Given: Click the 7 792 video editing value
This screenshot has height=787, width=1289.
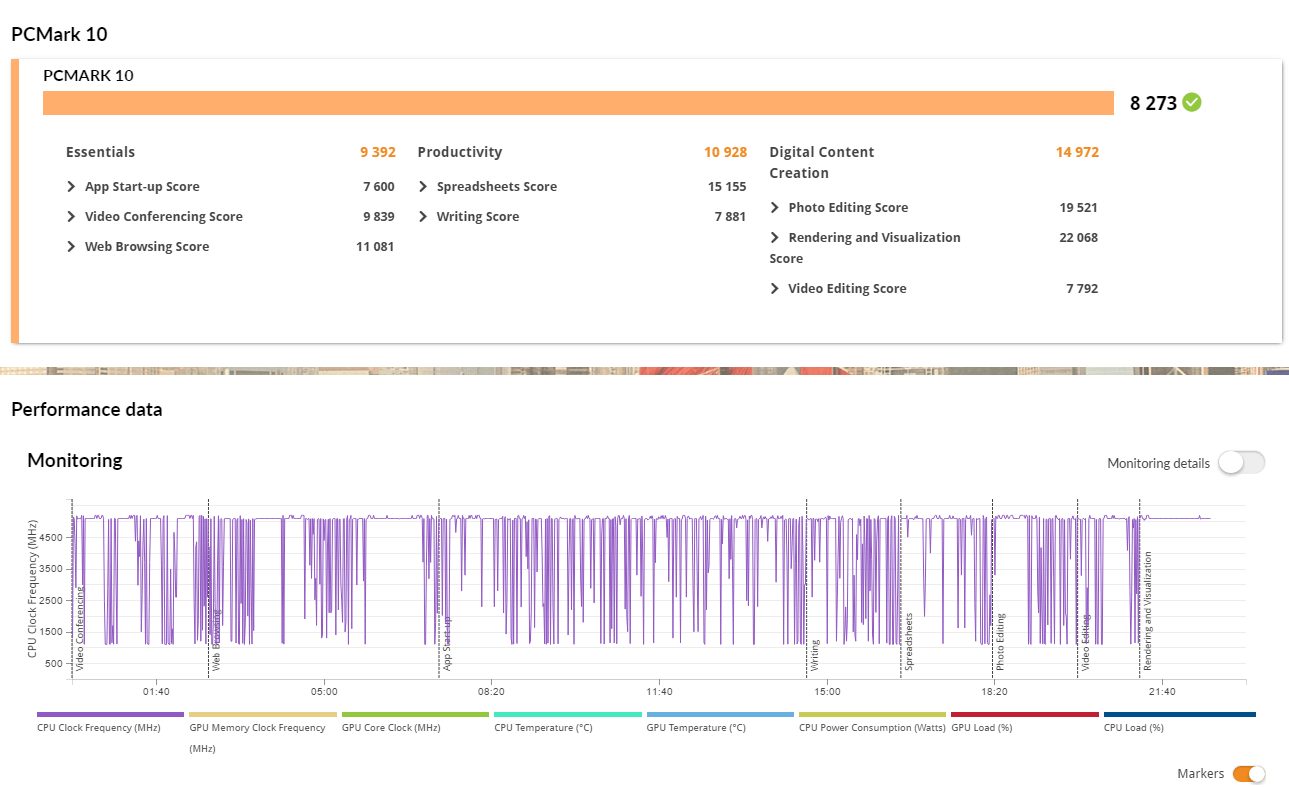Looking at the screenshot, I should (1083, 289).
